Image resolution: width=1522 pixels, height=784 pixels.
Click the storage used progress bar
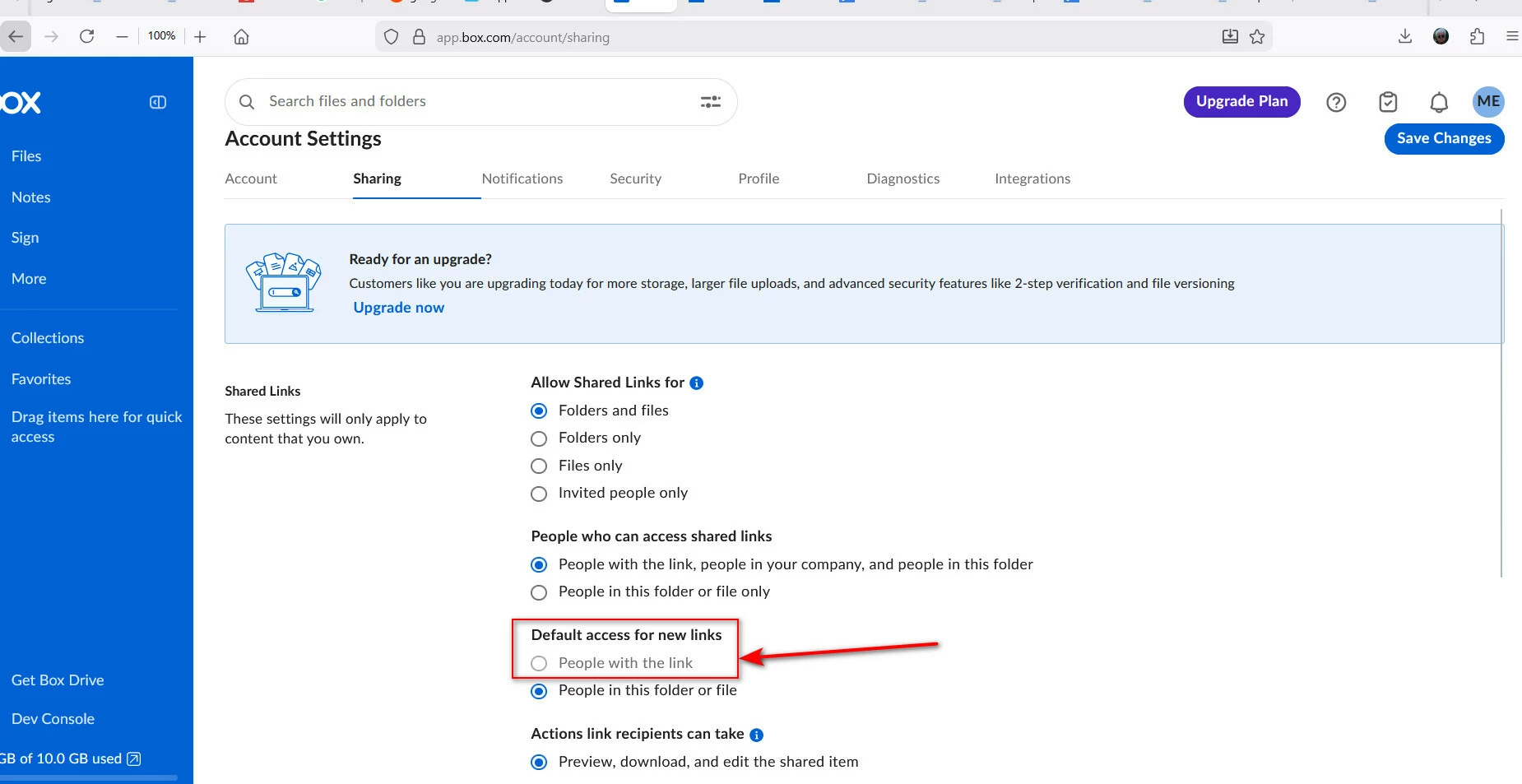[89, 777]
